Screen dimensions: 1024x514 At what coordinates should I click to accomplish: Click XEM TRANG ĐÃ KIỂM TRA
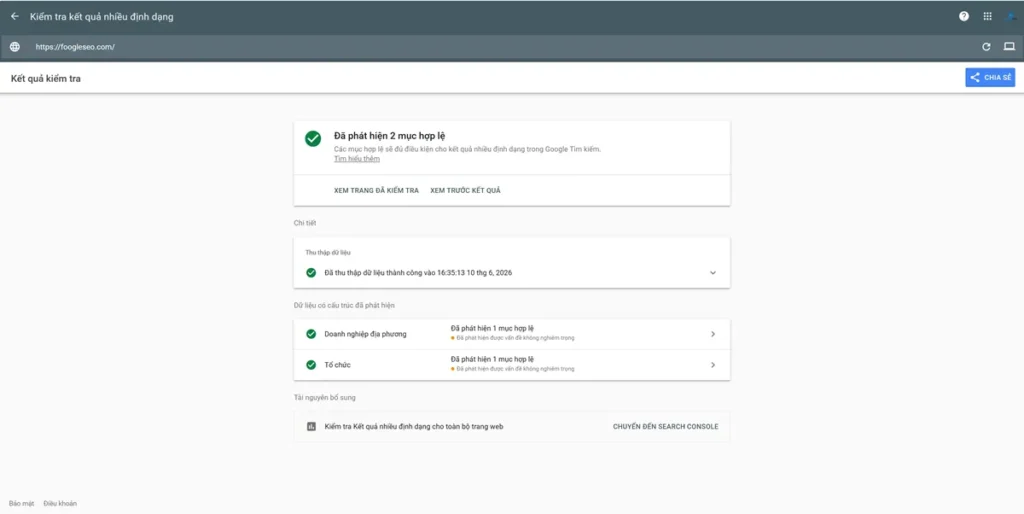(x=376, y=191)
